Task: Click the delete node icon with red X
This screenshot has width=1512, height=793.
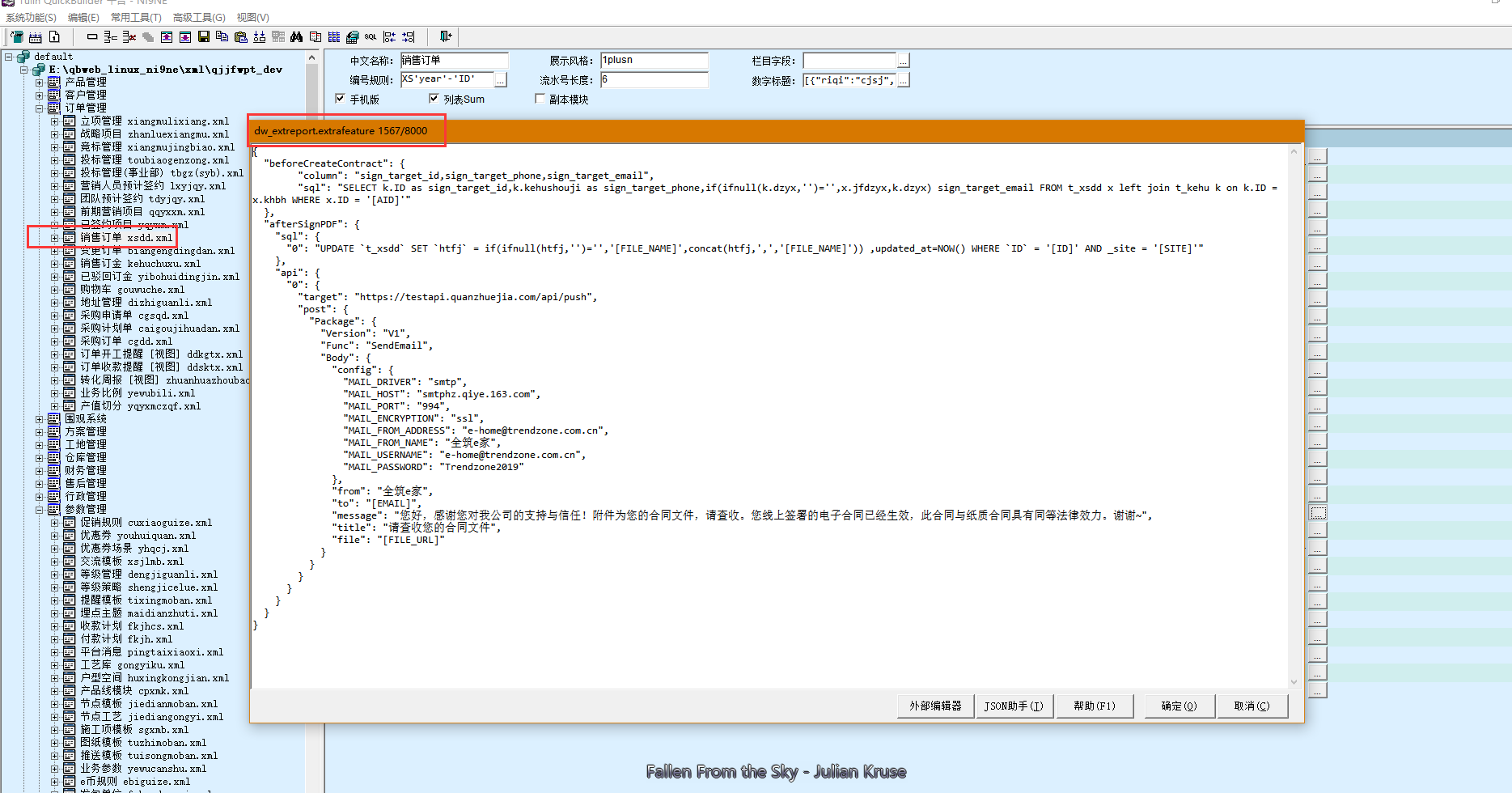Action: click(x=129, y=37)
